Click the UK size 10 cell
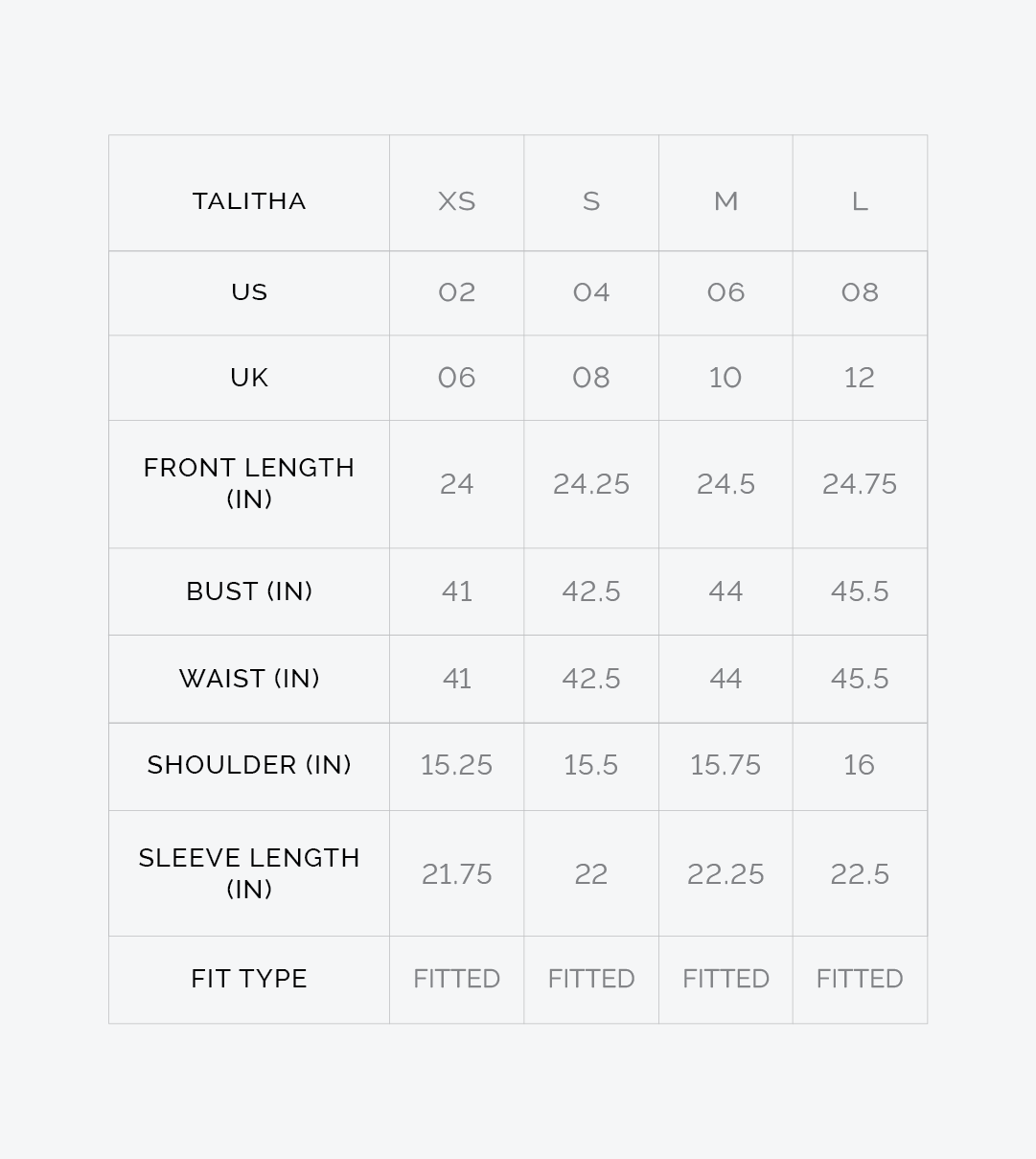Image resolution: width=1036 pixels, height=1159 pixels. (725, 378)
